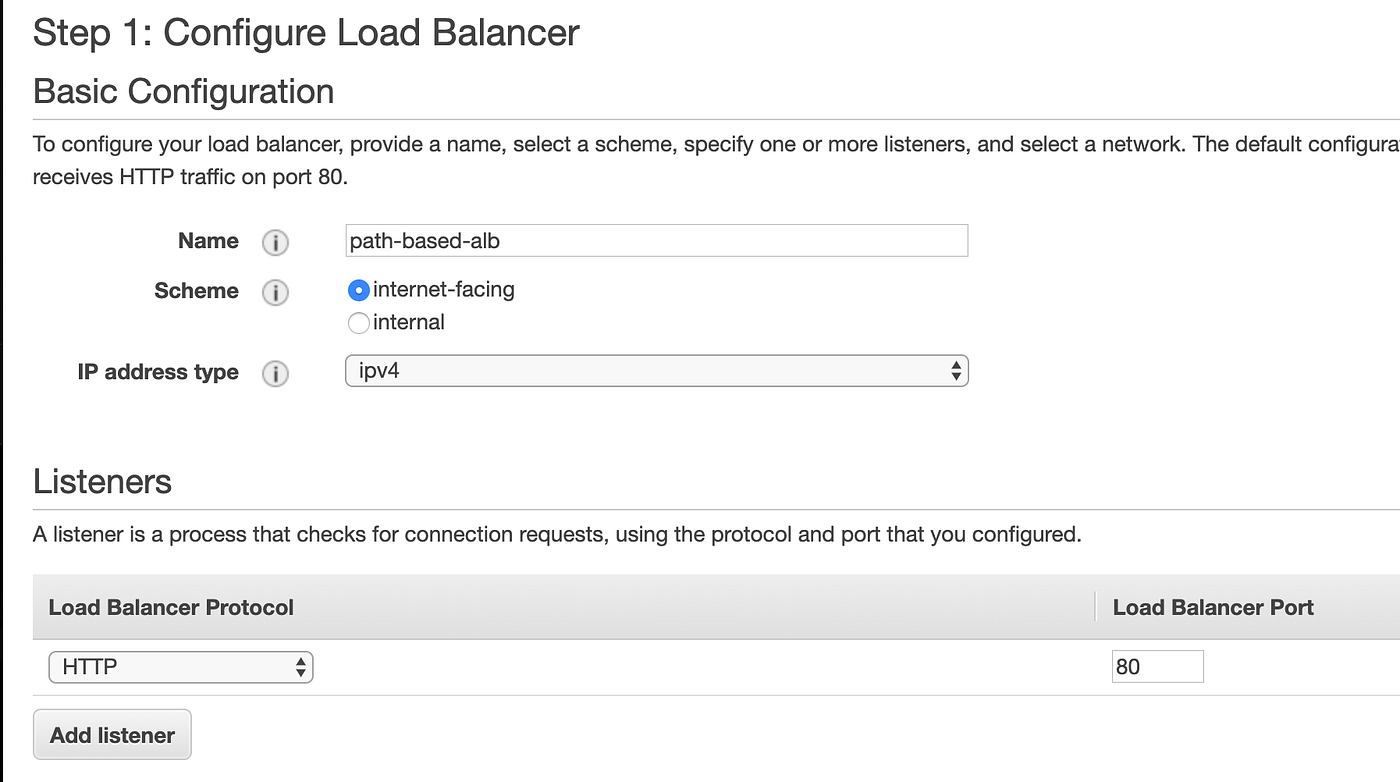
Task: Click the Listeners section heading
Action: pyautogui.click(x=102, y=482)
